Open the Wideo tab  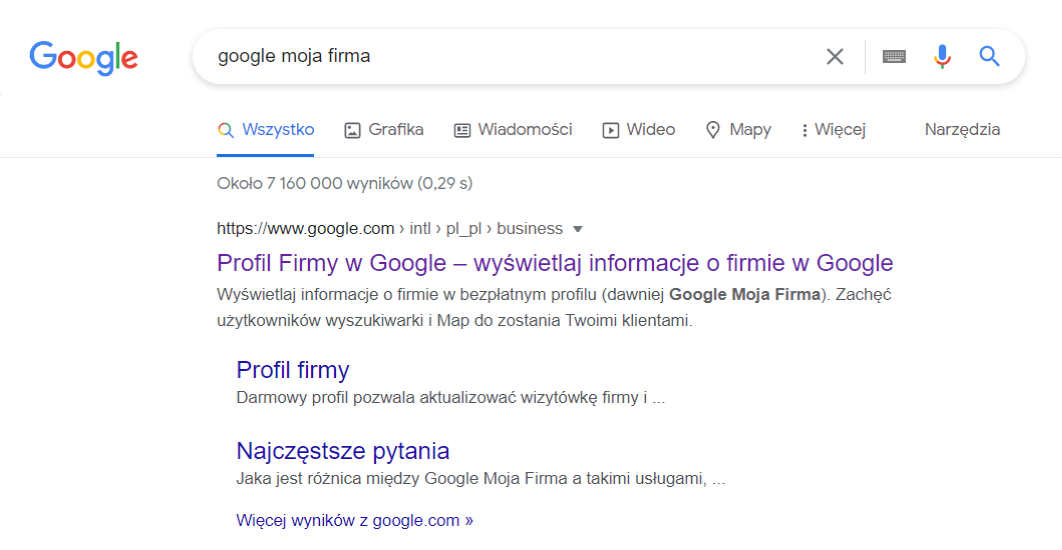639,129
